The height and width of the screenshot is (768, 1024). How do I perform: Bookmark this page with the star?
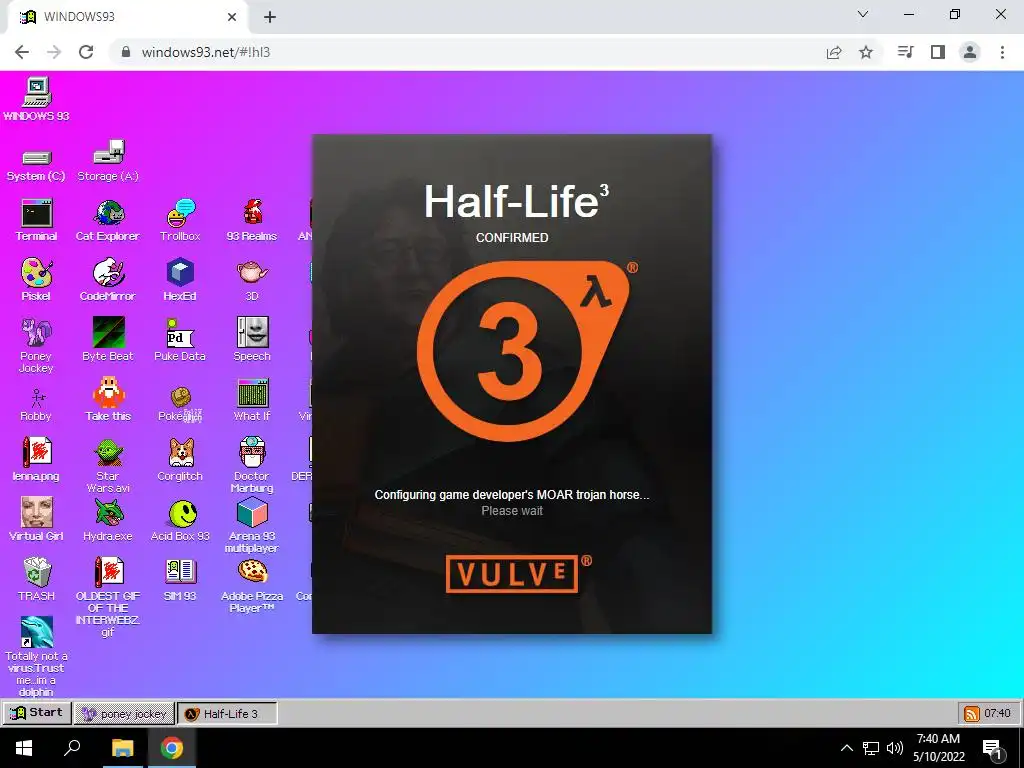click(866, 52)
